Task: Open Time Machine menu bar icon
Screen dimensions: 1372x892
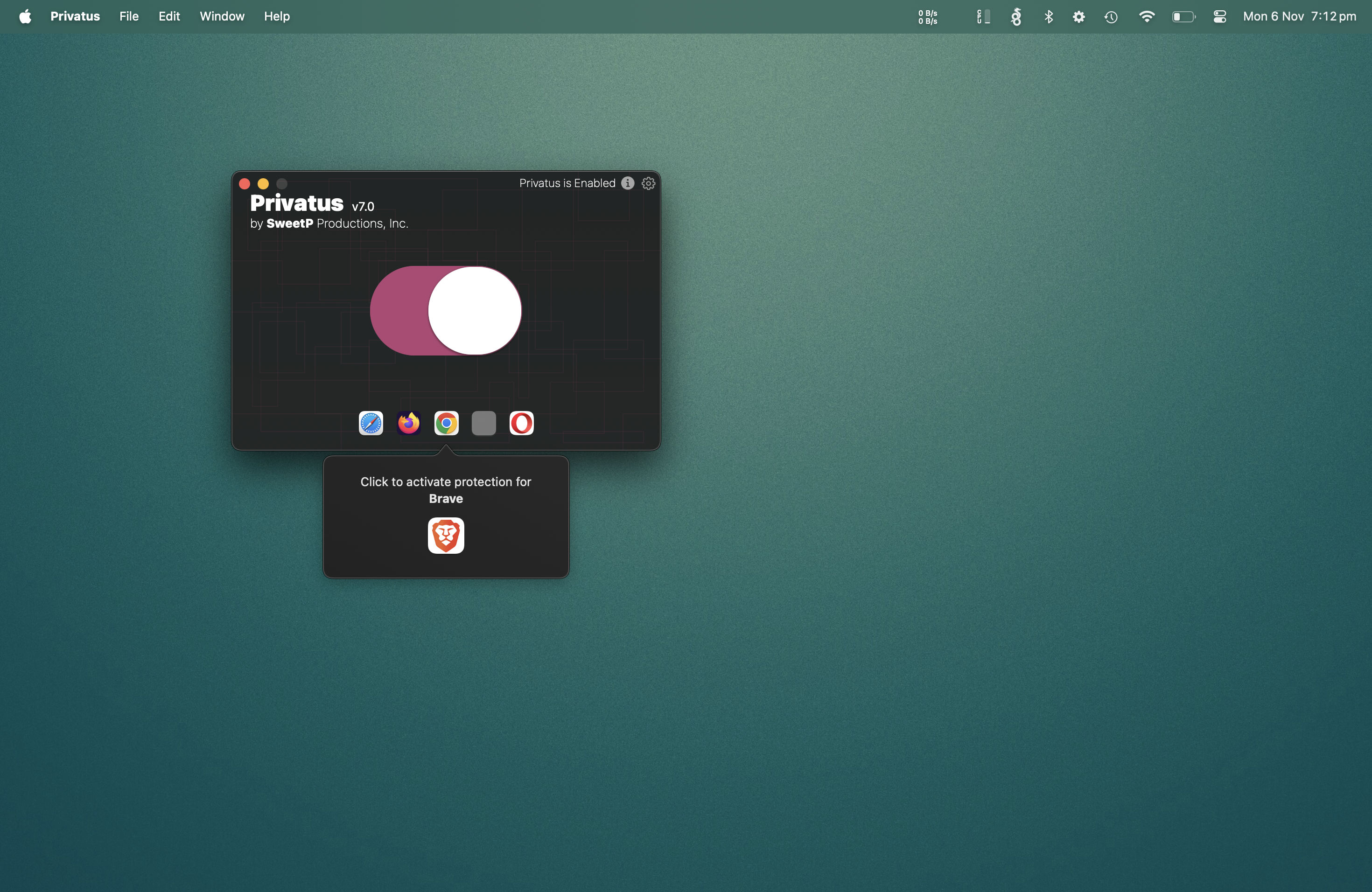Action: pyautogui.click(x=1111, y=17)
